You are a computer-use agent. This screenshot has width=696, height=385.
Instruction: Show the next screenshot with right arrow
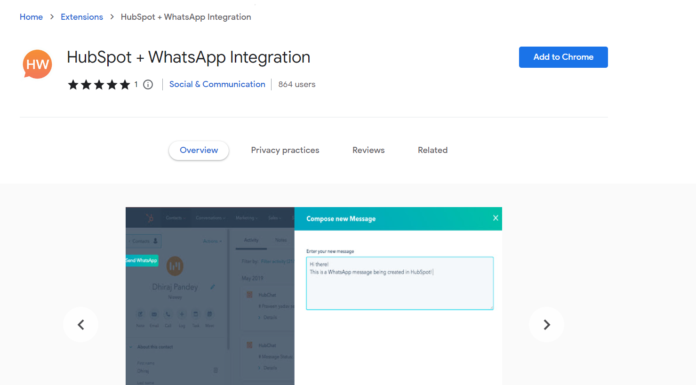(x=546, y=325)
